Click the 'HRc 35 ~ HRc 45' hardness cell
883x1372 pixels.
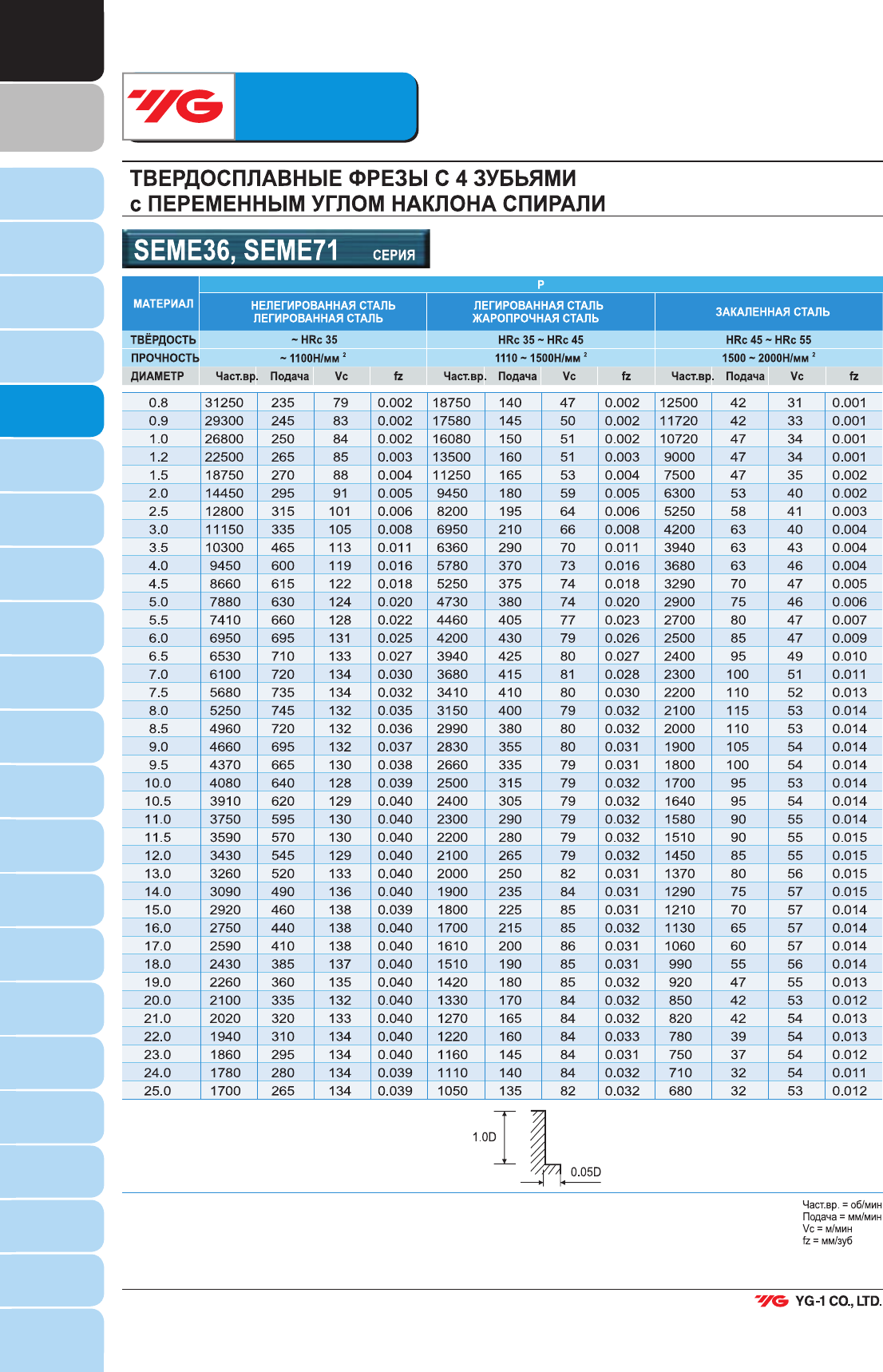pyautogui.click(x=540, y=339)
